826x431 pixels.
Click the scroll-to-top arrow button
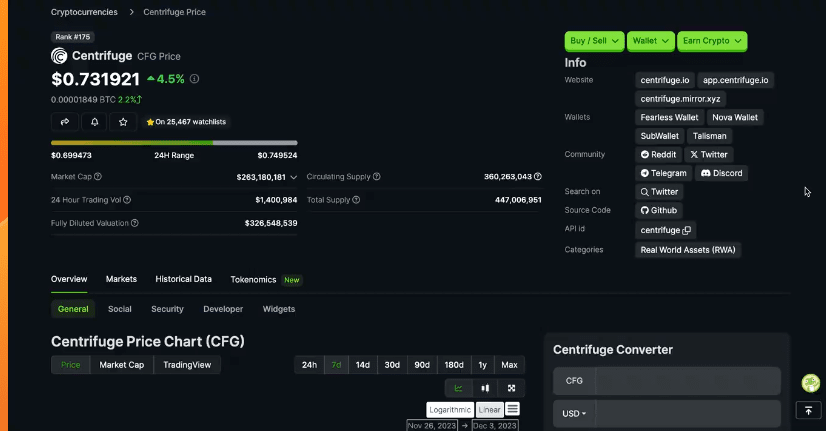(x=809, y=410)
